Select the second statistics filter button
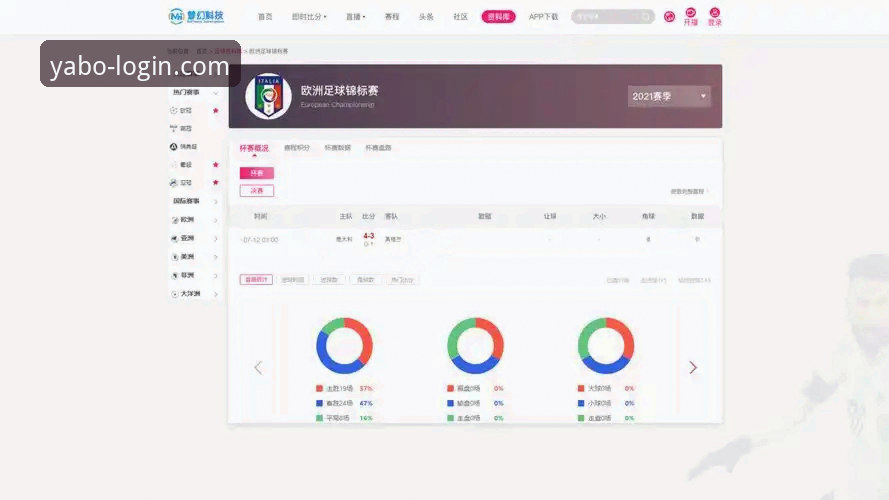The width and height of the screenshot is (889, 500). pyautogui.click(x=293, y=280)
